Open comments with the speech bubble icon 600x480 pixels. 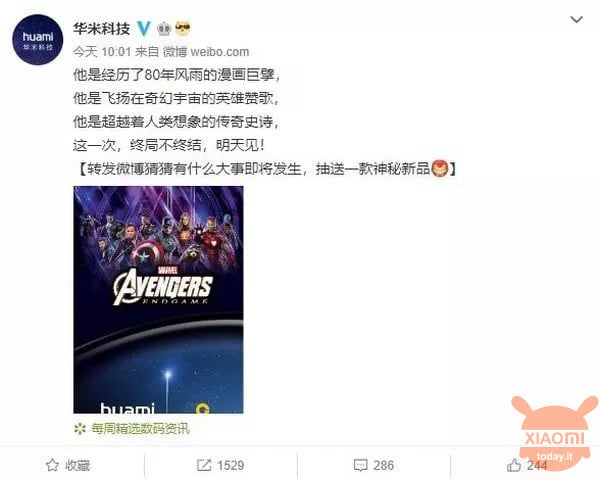[360, 465]
